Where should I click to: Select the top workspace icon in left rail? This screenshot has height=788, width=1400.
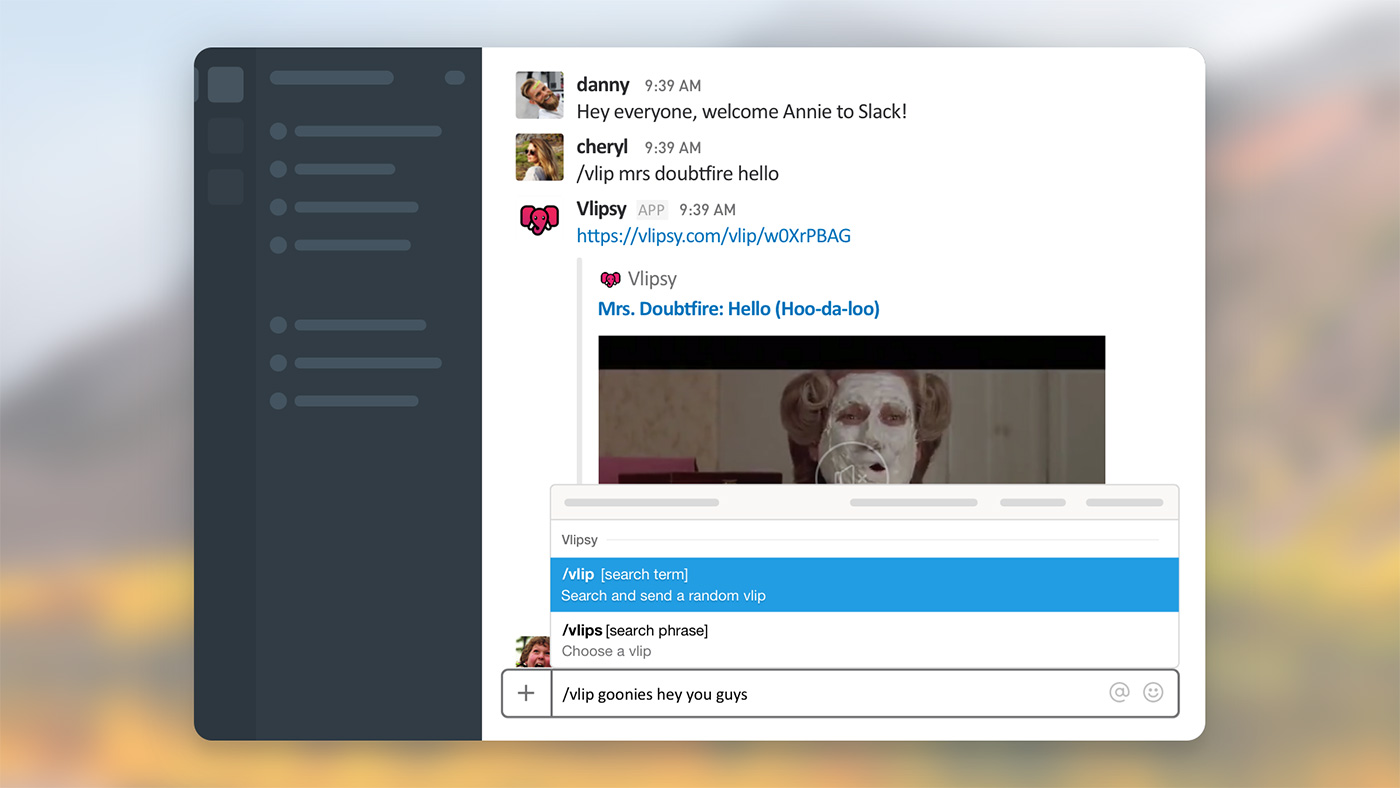coord(226,85)
